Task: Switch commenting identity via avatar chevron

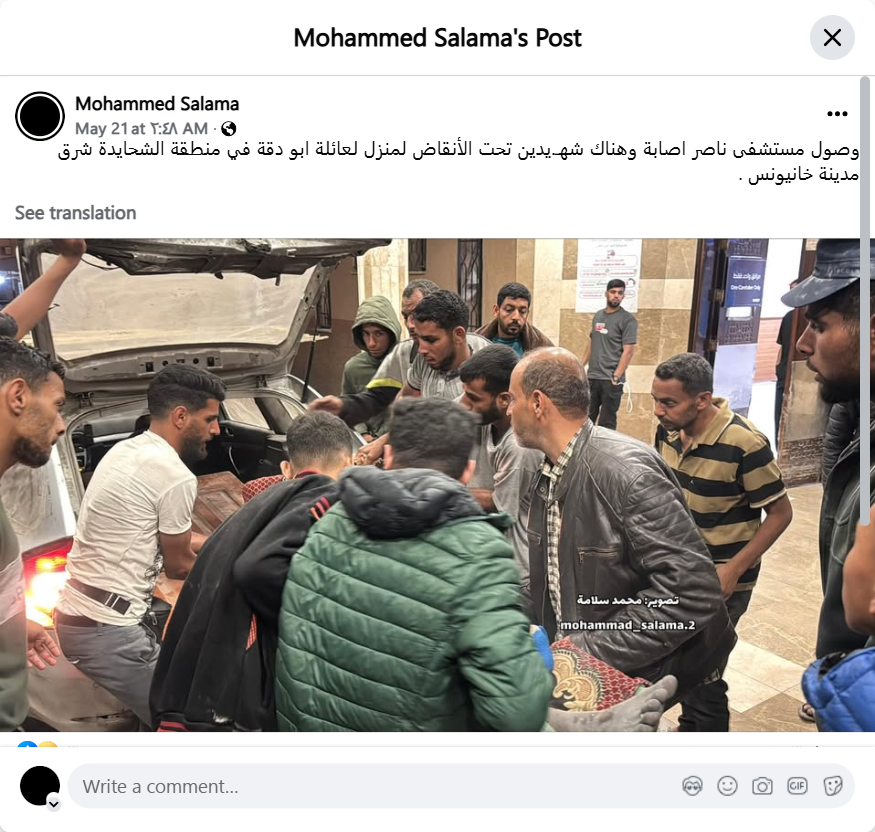Action: click(x=54, y=804)
